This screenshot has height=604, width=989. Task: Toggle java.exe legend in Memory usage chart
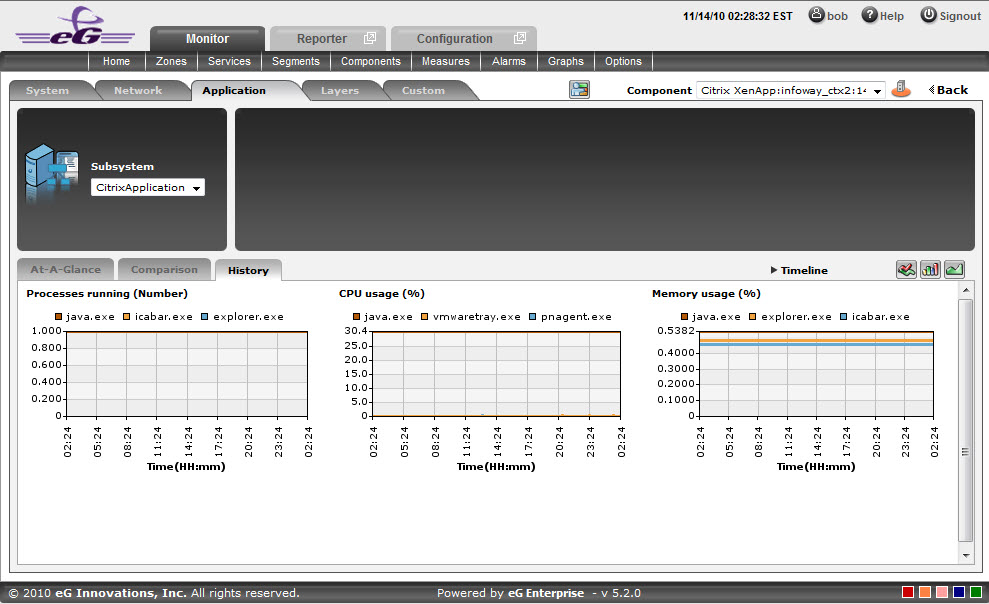711,317
